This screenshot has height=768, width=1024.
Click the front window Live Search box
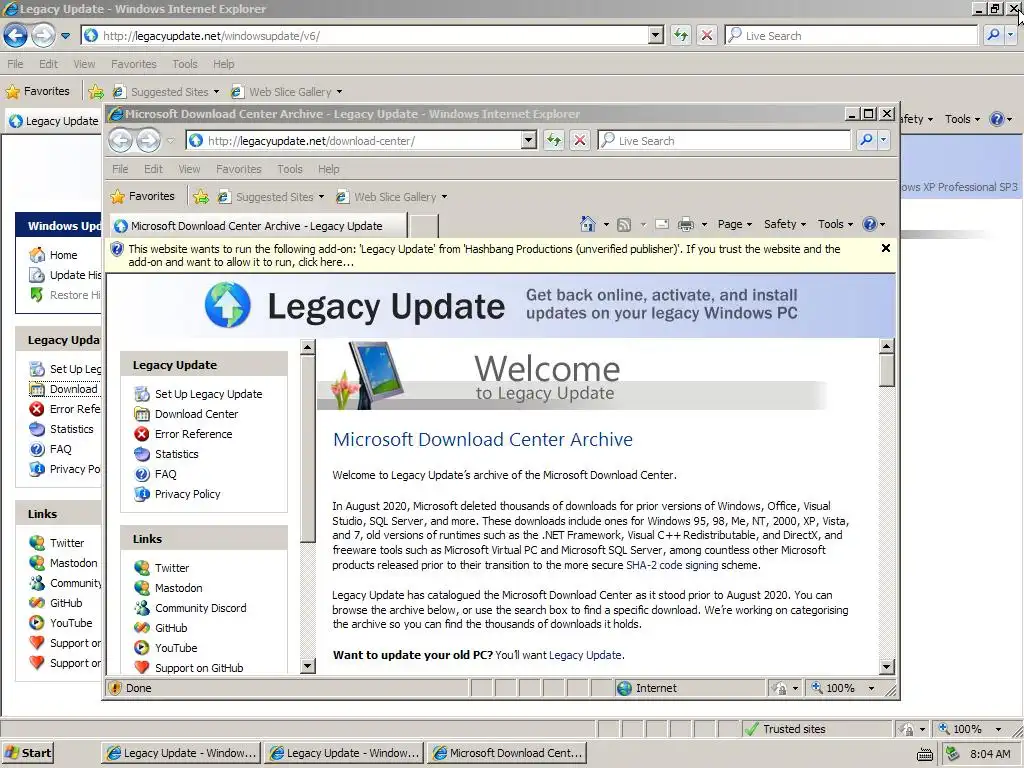click(x=724, y=140)
